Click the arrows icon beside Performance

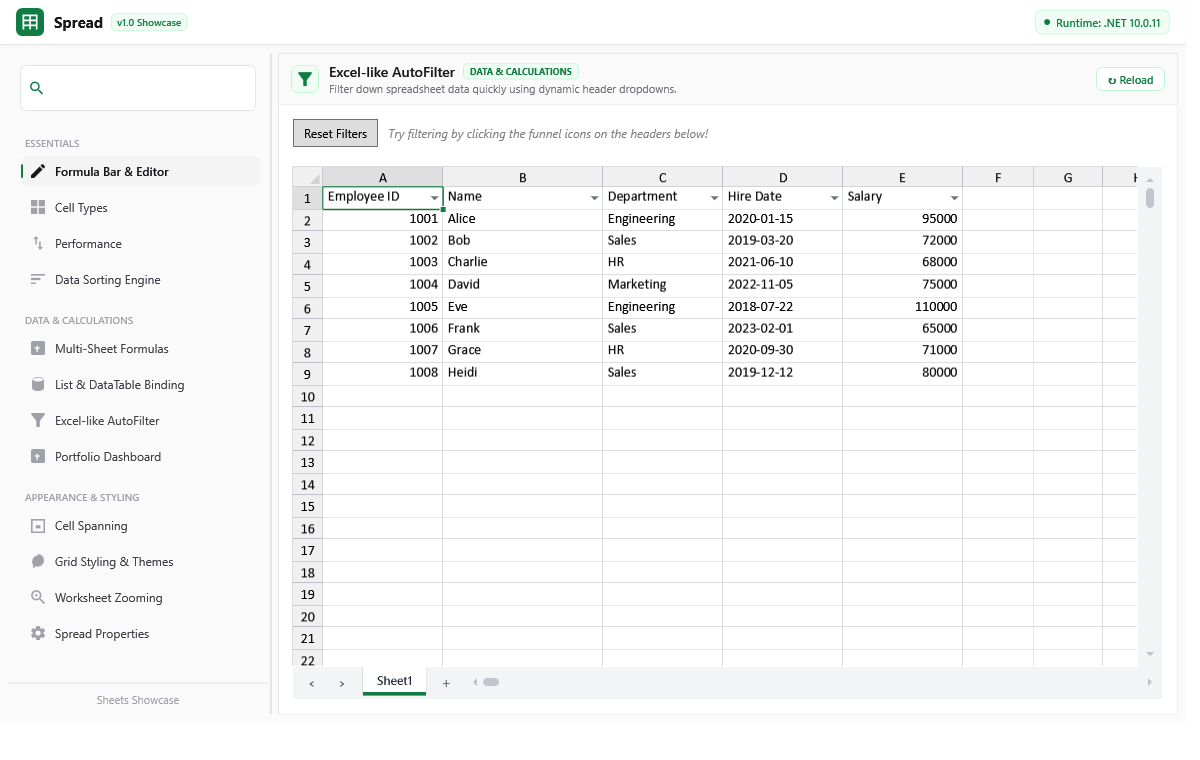[x=38, y=244]
